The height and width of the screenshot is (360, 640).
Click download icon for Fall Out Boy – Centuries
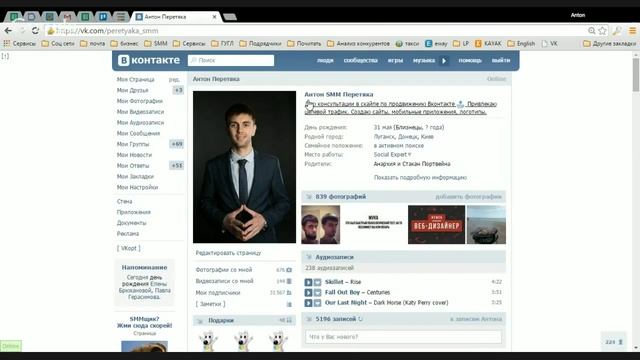(318, 293)
